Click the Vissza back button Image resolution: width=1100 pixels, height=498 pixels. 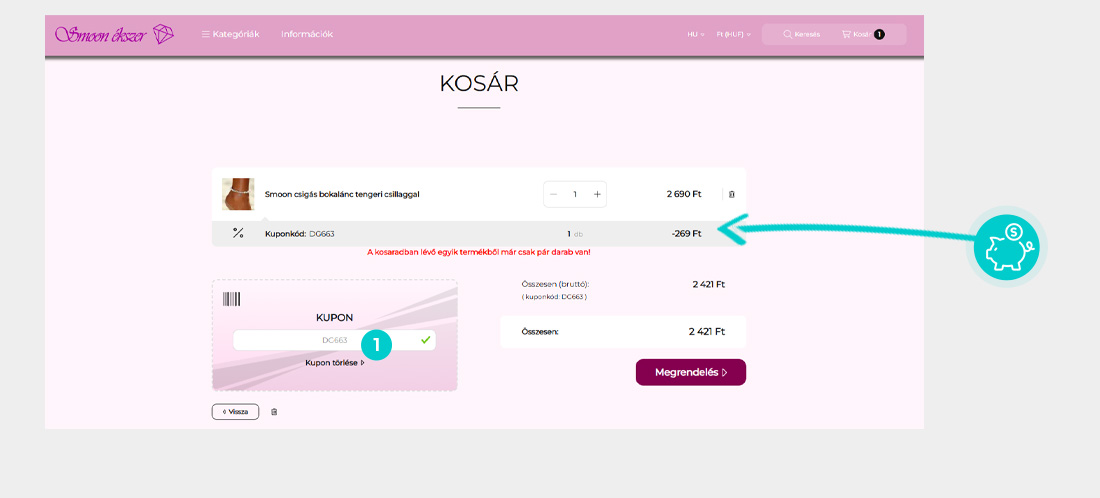tap(235, 411)
